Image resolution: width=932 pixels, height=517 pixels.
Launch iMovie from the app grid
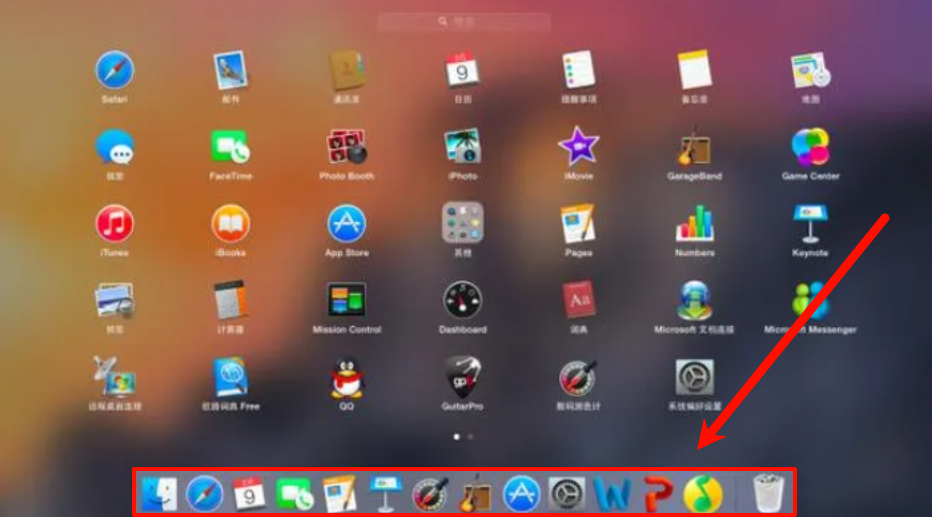tap(578, 147)
